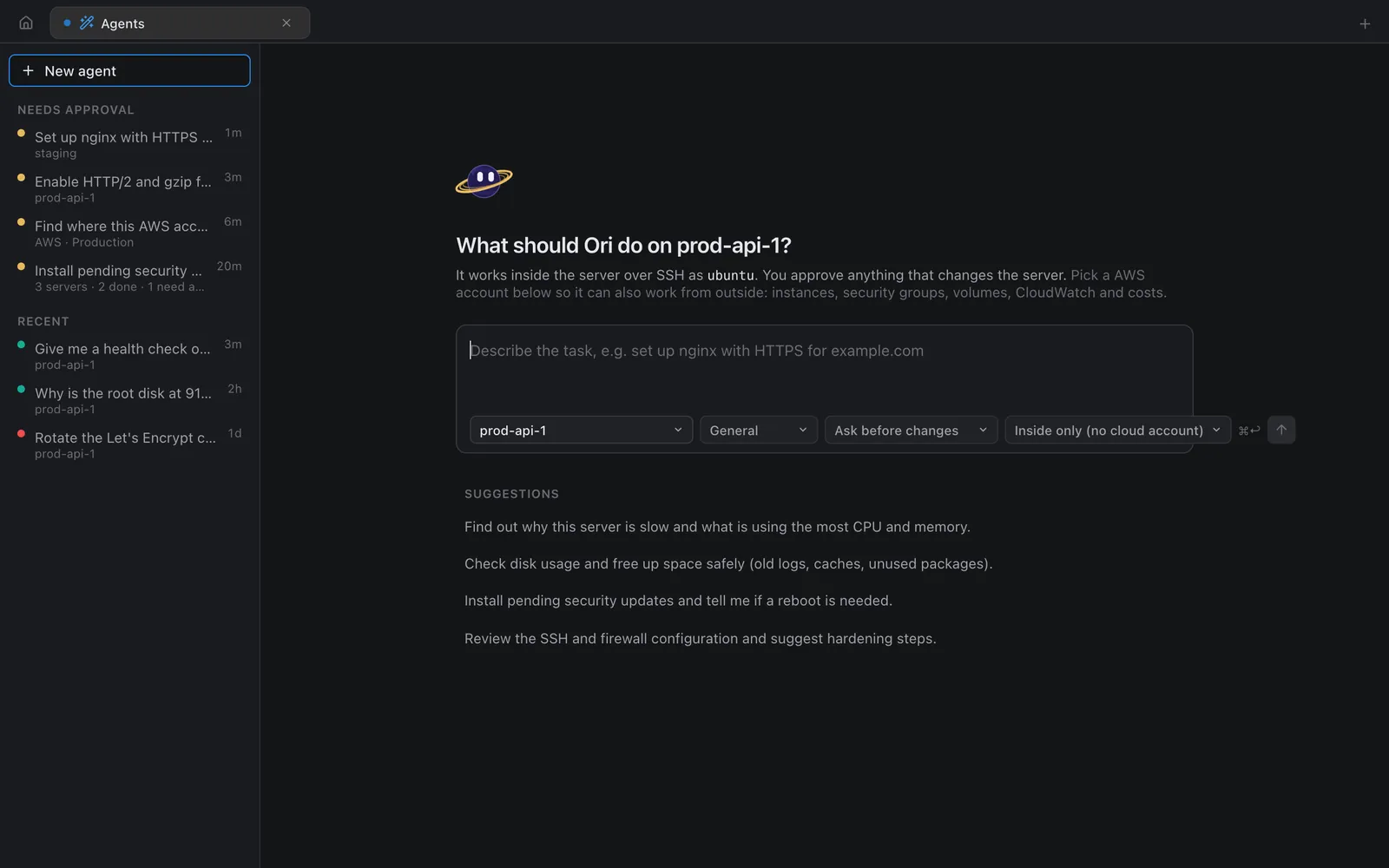Click the Ori planet mascot icon

pyautogui.click(x=484, y=181)
